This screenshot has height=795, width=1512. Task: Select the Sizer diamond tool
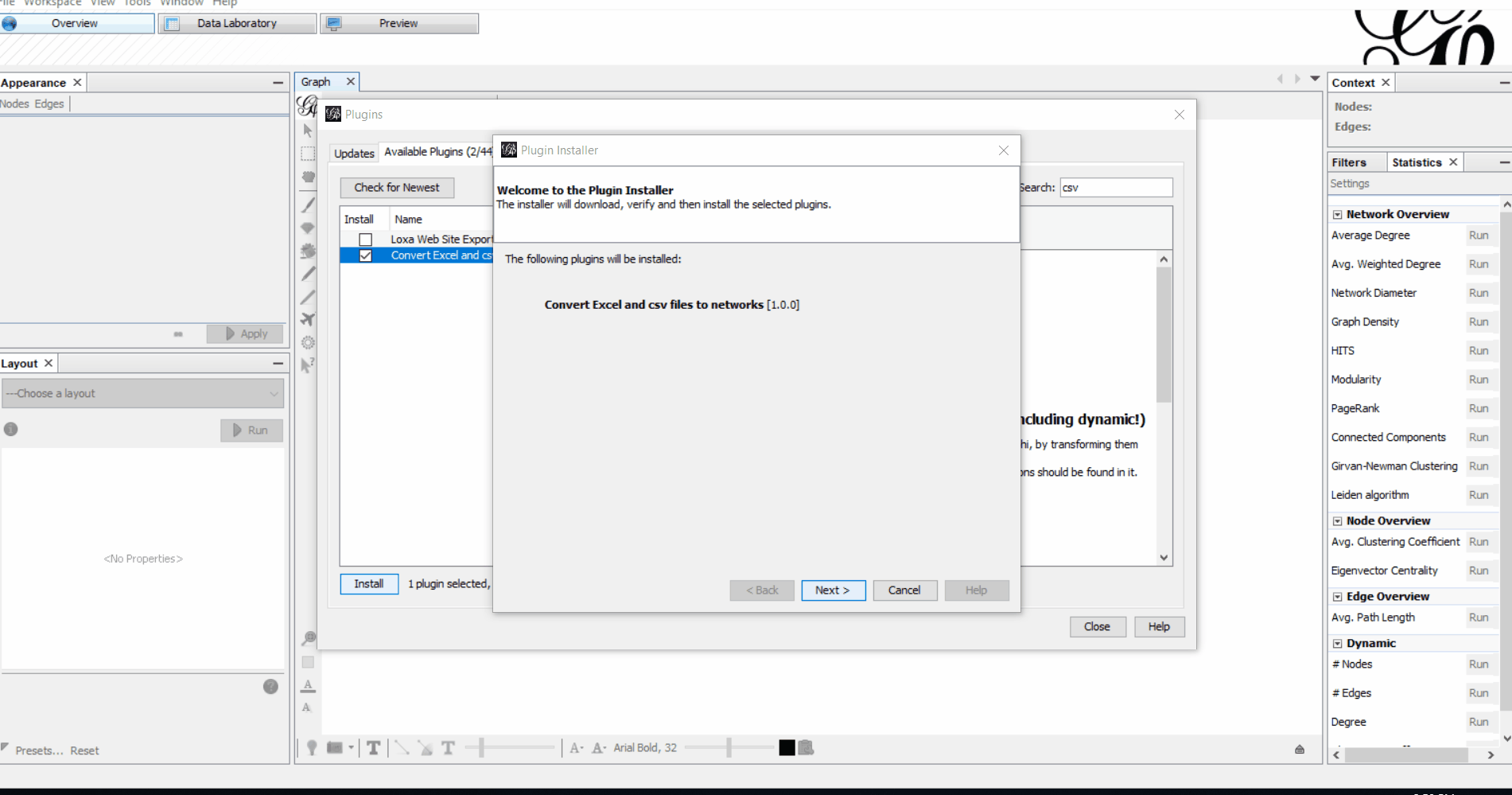tap(308, 228)
